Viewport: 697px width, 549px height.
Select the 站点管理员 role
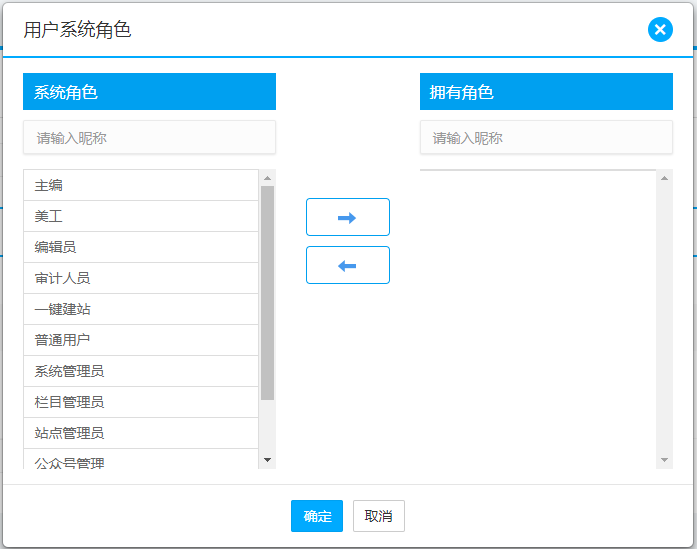click(x=141, y=433)
